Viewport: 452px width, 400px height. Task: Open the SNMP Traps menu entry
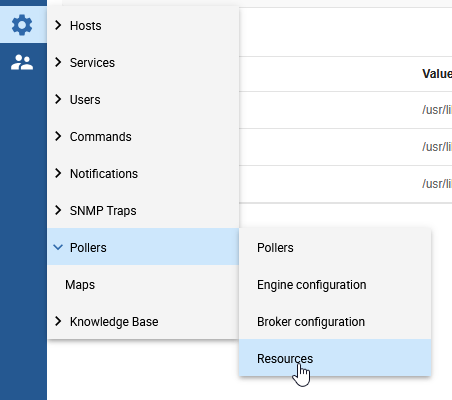click(x=143, y=210)
